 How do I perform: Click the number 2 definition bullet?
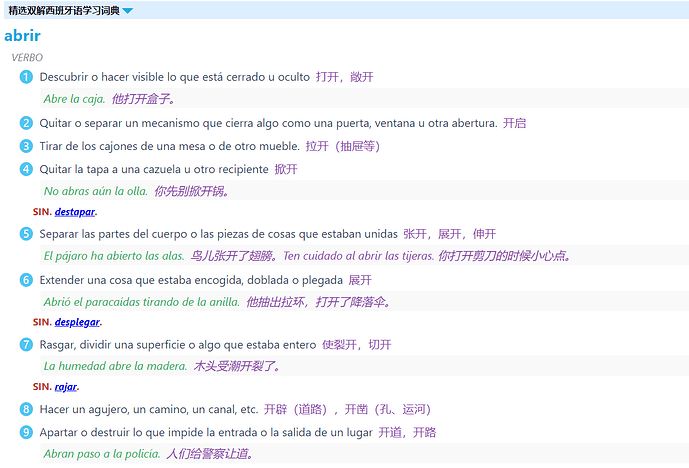point(26,123)
